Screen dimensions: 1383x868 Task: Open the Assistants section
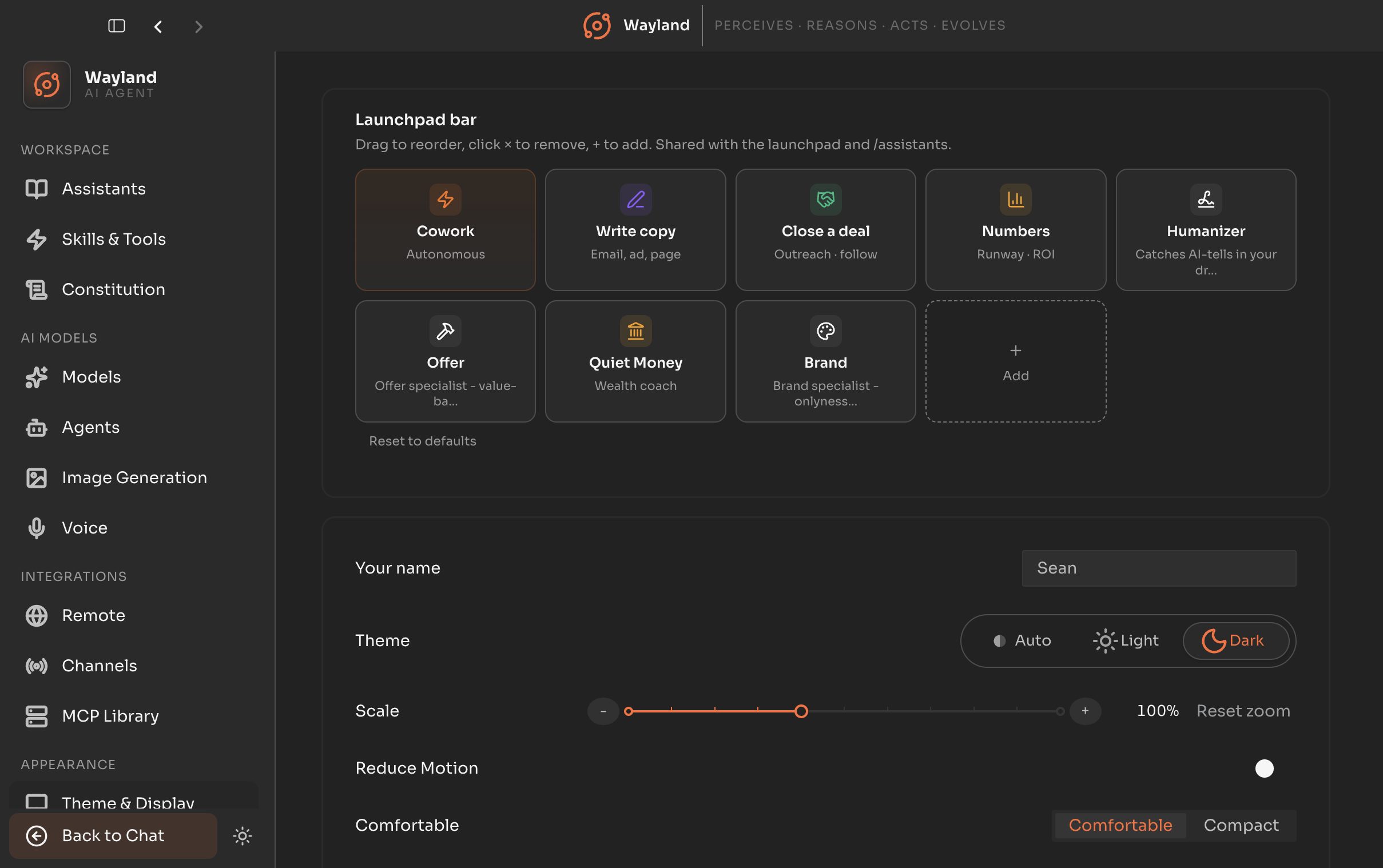(133, 189)
